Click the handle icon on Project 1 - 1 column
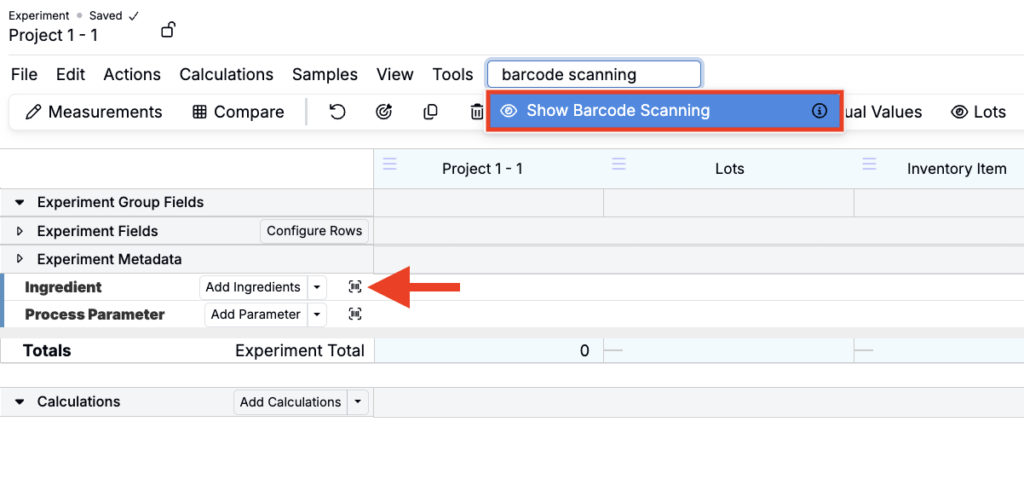The image size is (1024, 479). pos(390,164)
